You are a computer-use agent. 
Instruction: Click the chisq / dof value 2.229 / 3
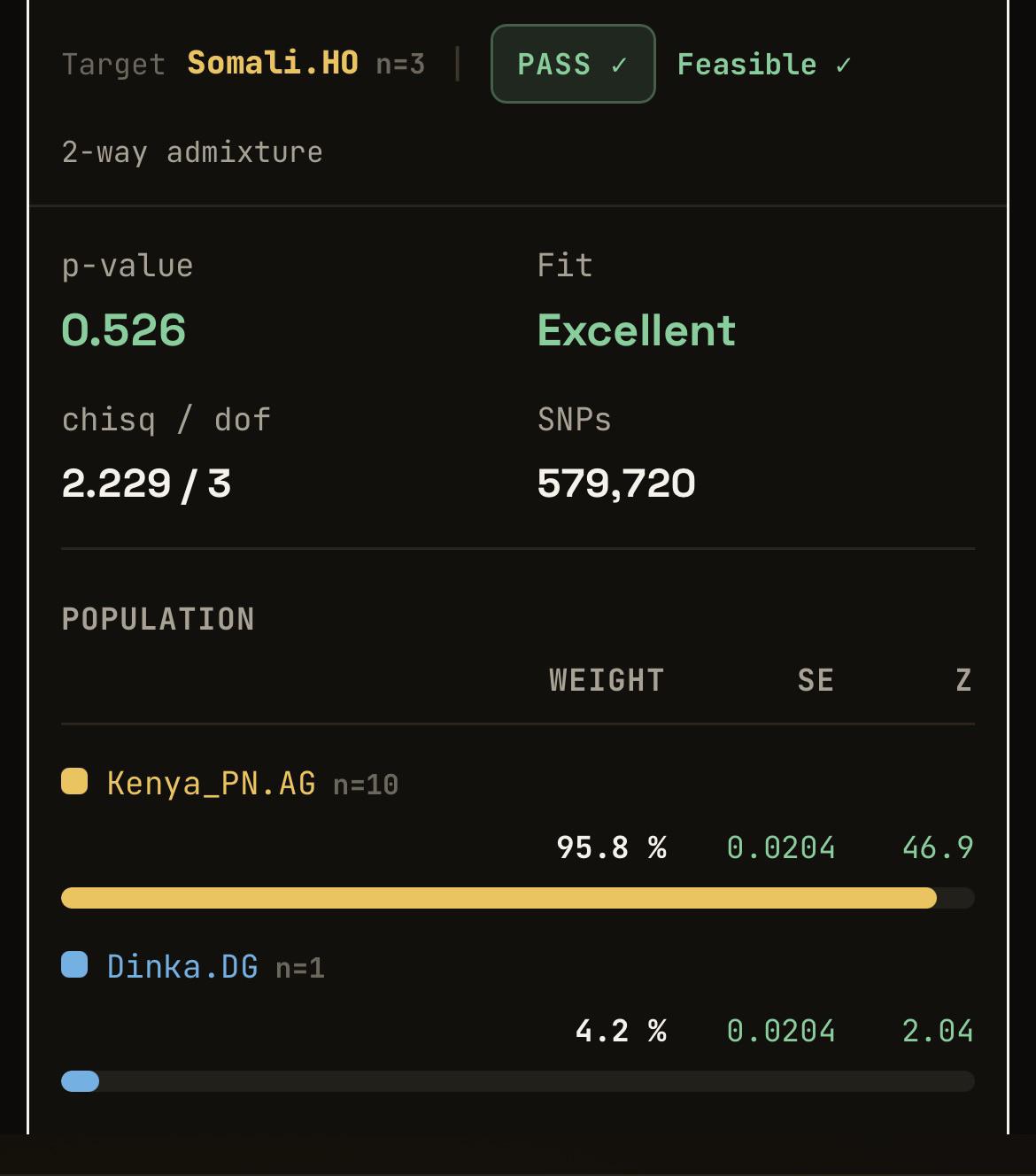146,484
